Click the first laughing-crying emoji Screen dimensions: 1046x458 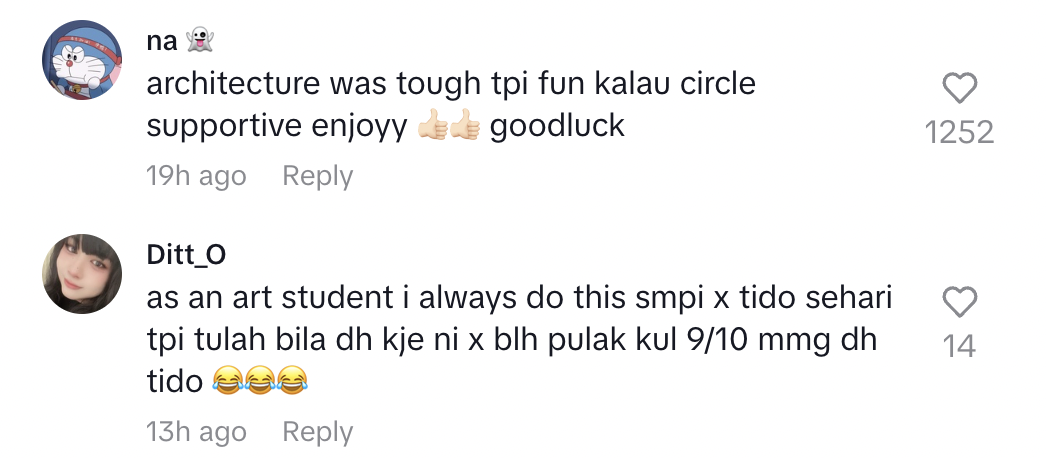pos(227,382)
